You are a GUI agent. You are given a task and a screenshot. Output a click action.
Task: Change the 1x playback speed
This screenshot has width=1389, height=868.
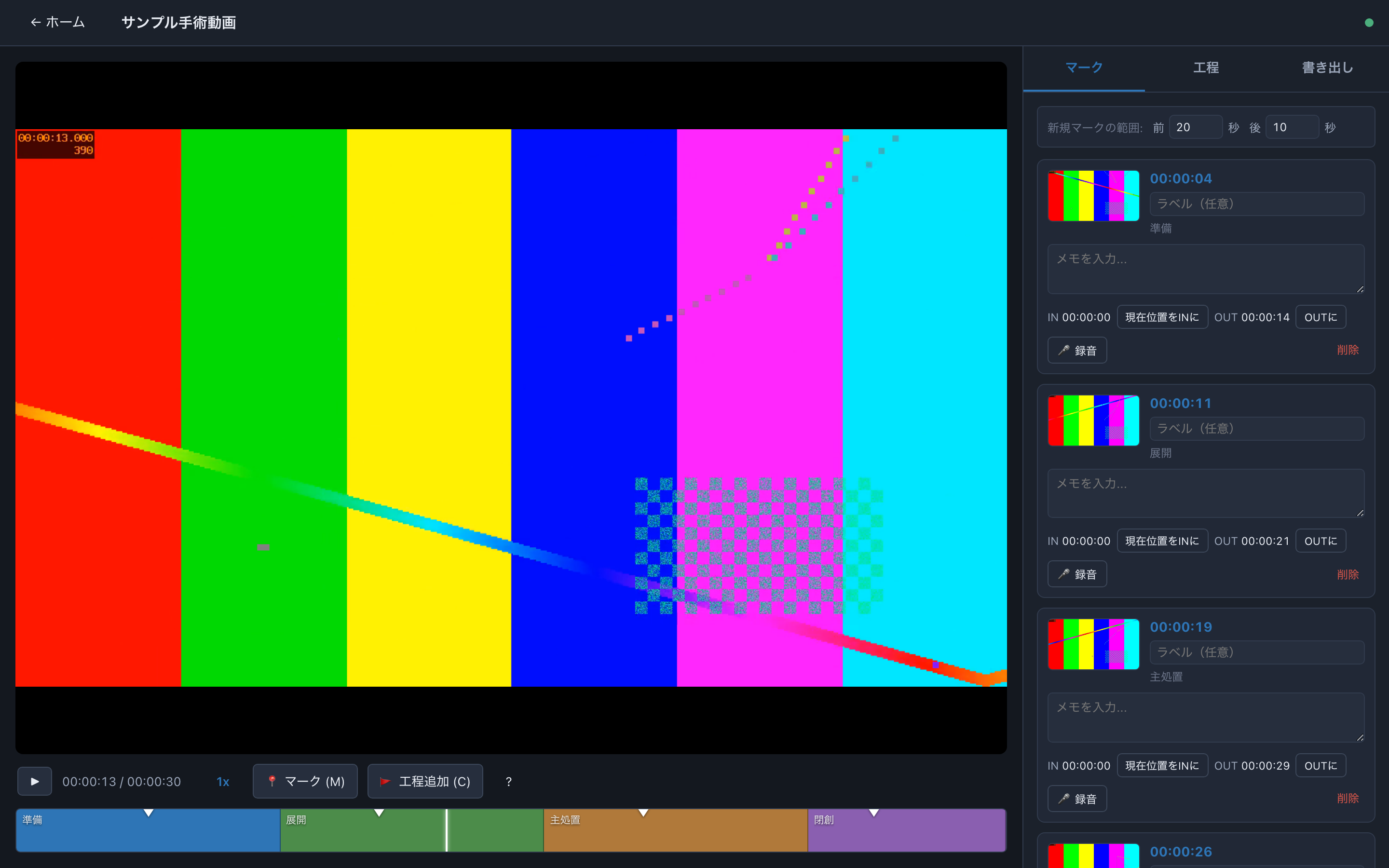click(x=223, y=781)
